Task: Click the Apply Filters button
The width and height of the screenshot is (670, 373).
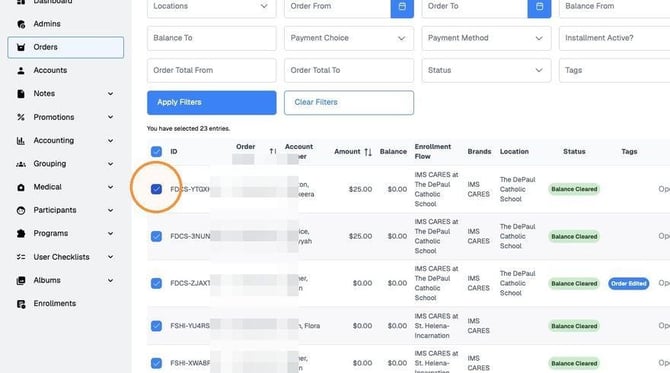Action: tap(212, 103)
